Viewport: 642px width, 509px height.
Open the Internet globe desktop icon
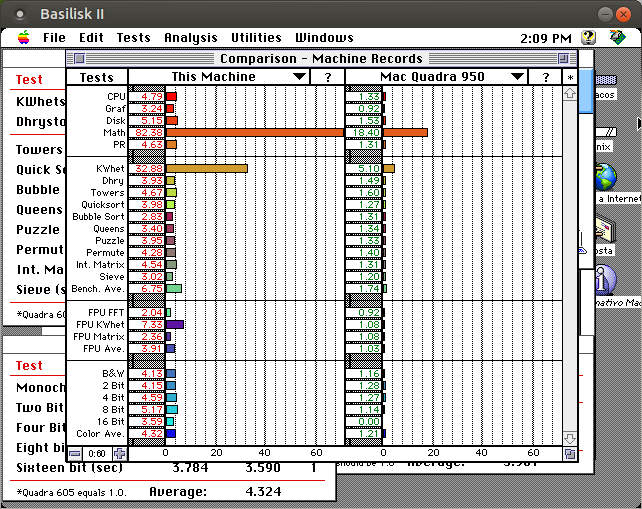(606, 177)
